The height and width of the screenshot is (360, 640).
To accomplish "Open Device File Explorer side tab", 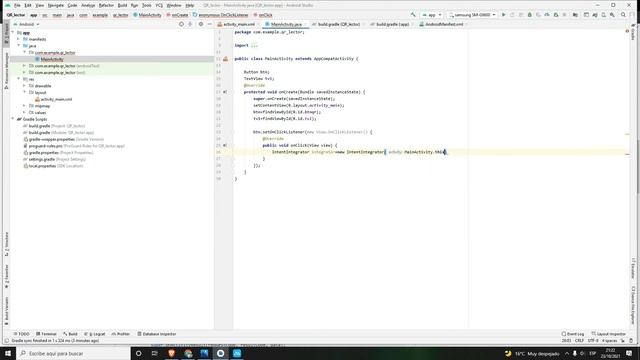I will coord(633,305).
